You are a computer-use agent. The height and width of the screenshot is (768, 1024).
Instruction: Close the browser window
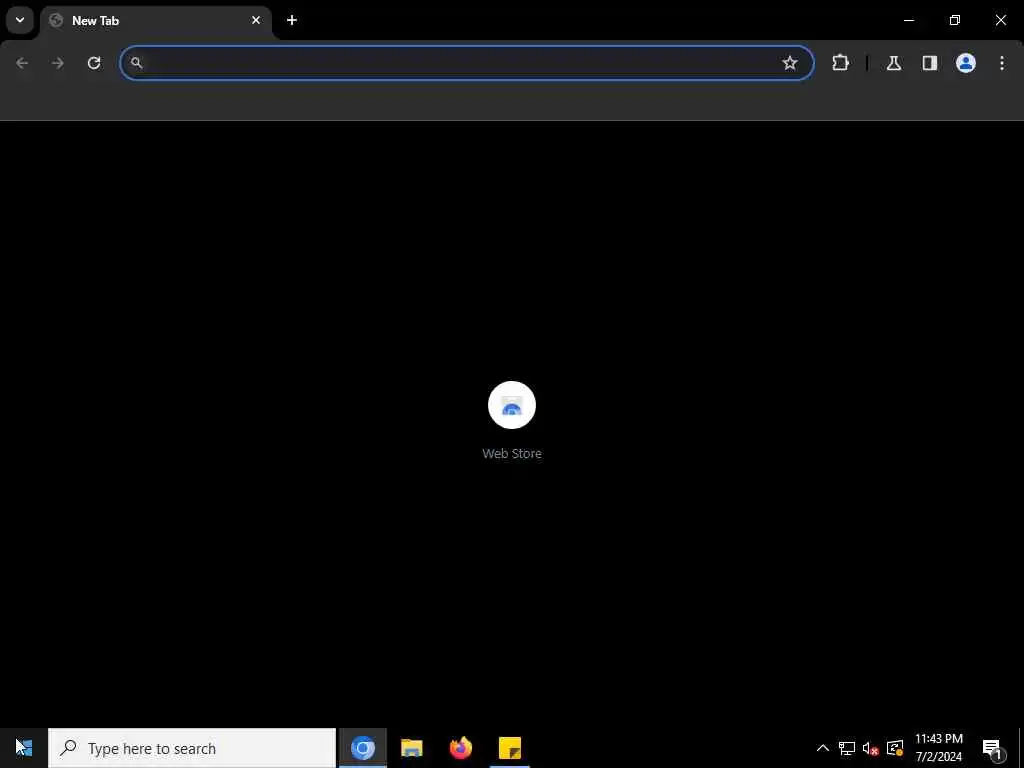1000,20
